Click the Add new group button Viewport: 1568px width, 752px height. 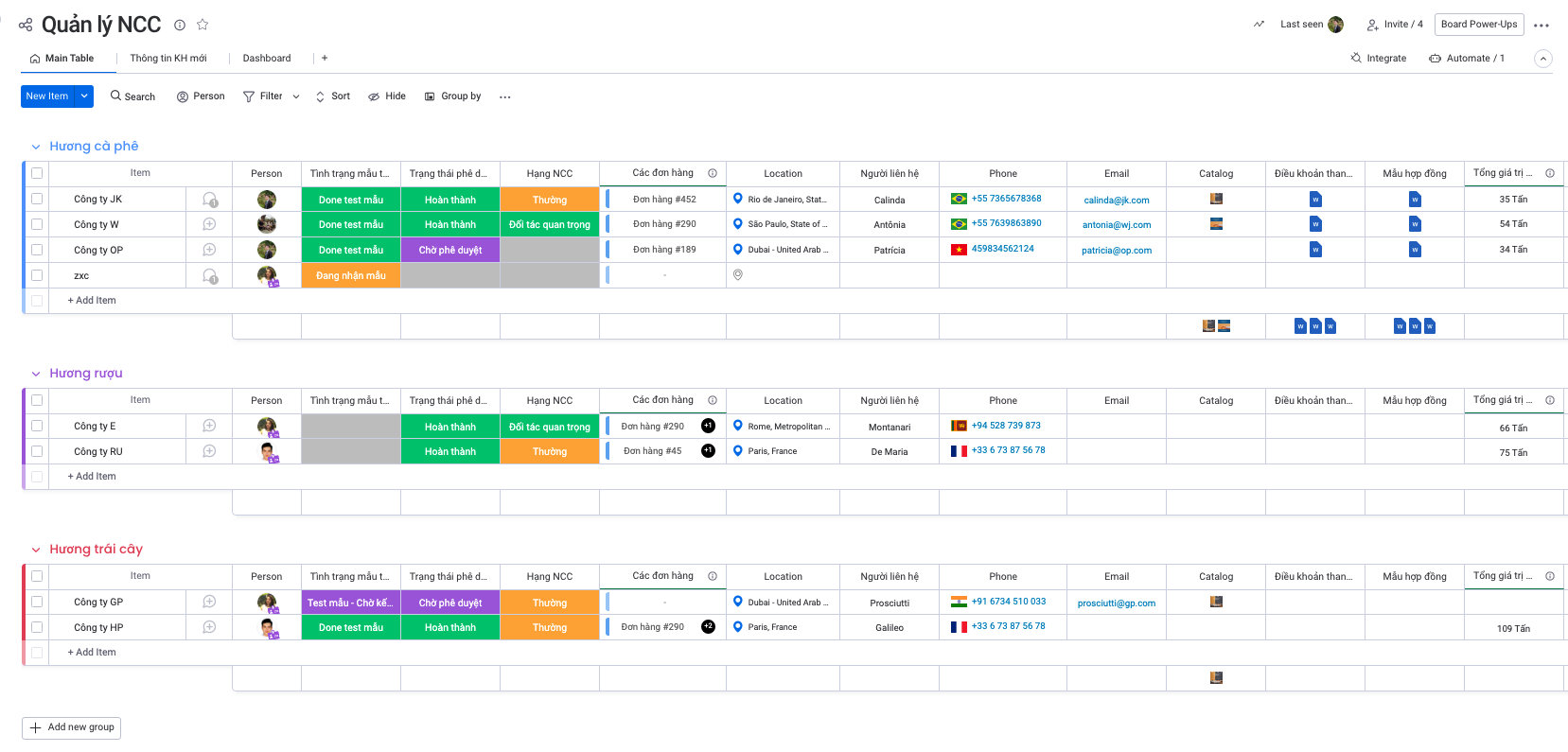click(72, 727)
